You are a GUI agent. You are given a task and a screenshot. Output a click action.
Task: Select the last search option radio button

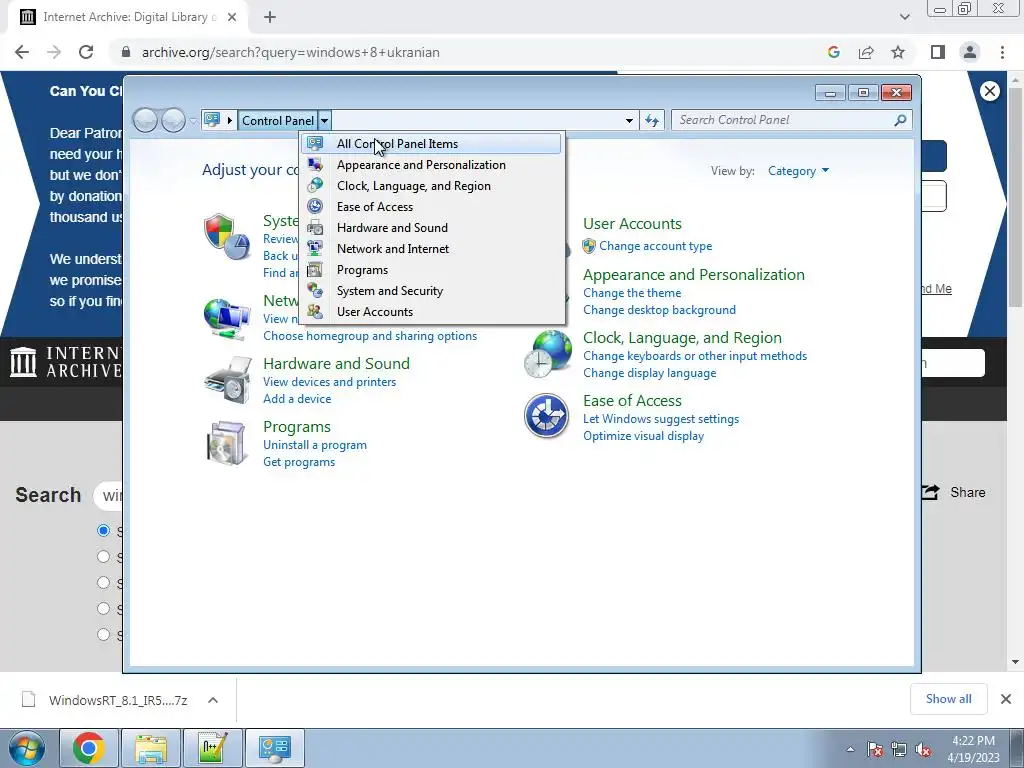tap(103, 634)
